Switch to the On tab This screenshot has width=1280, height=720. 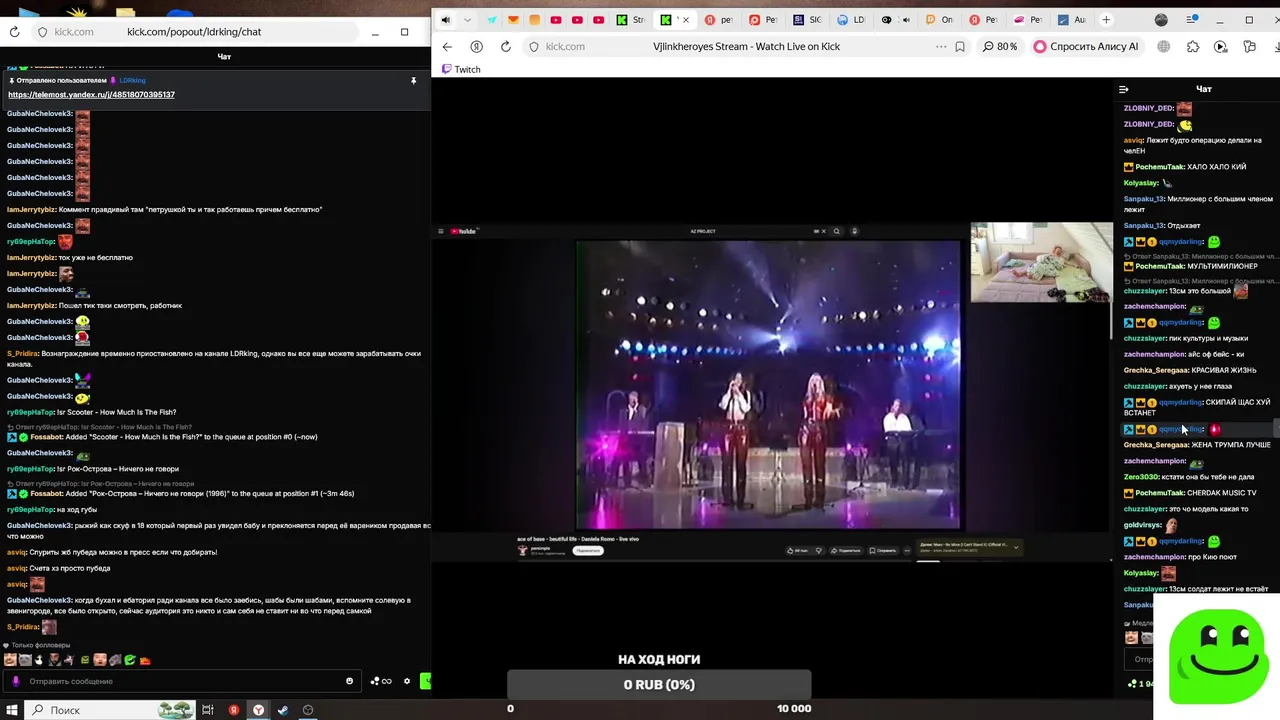(940, 20)
